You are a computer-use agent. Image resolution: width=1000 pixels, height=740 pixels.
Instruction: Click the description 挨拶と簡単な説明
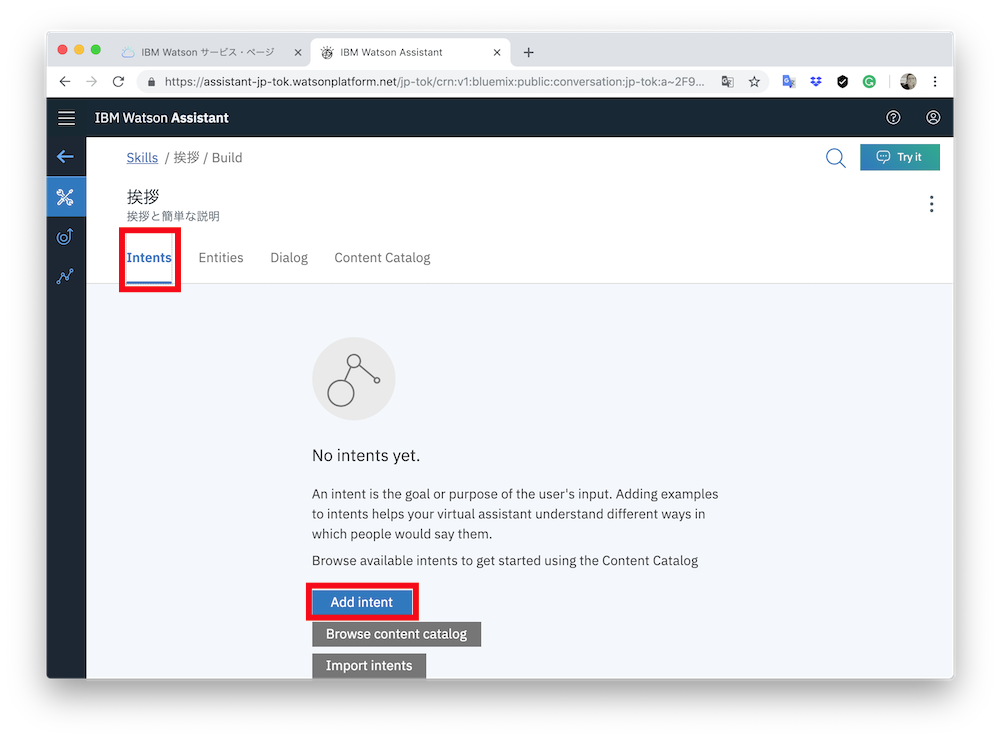pos(173,216)
